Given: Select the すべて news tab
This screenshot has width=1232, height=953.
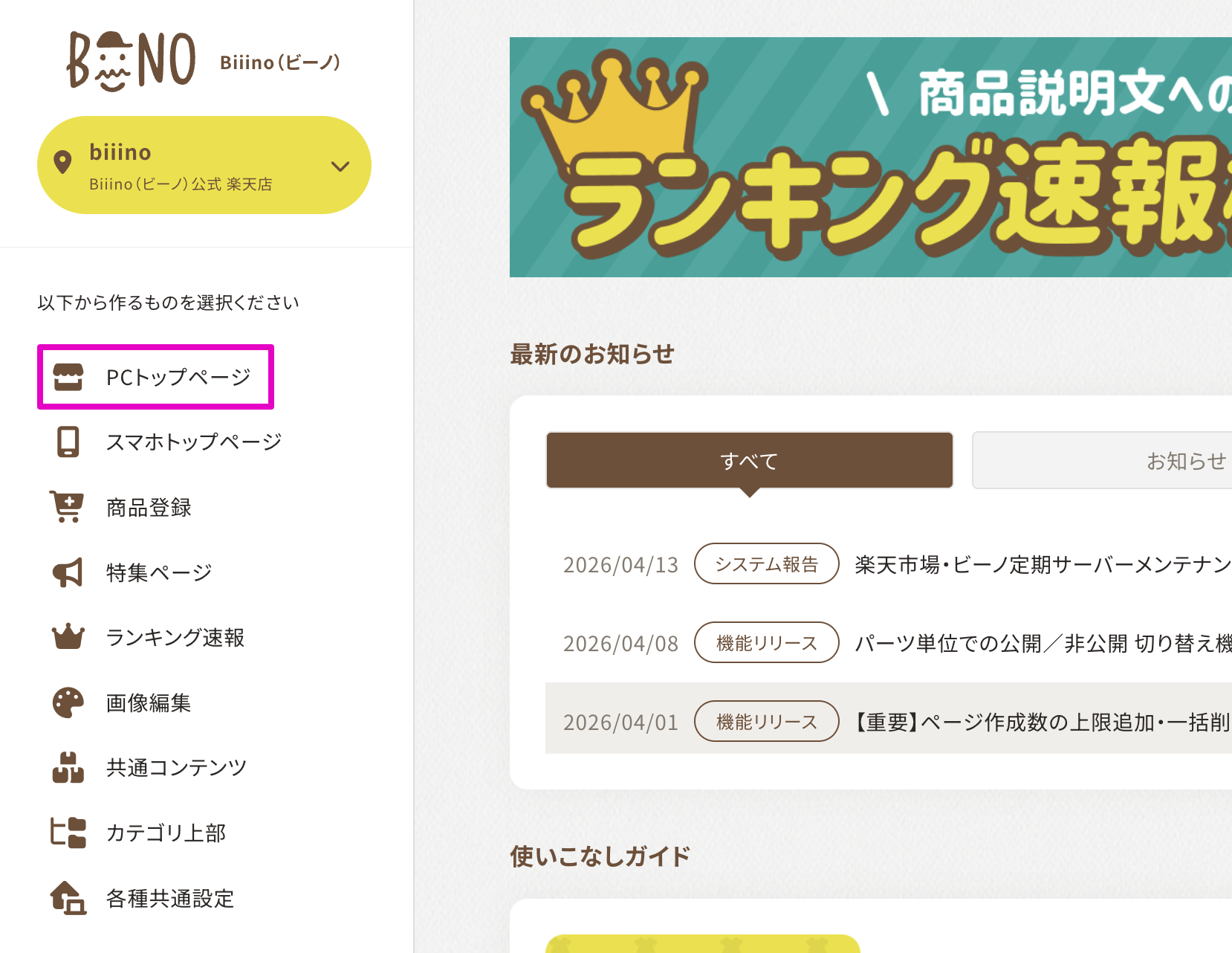Looking at the screenshot, I should [749, 461].
